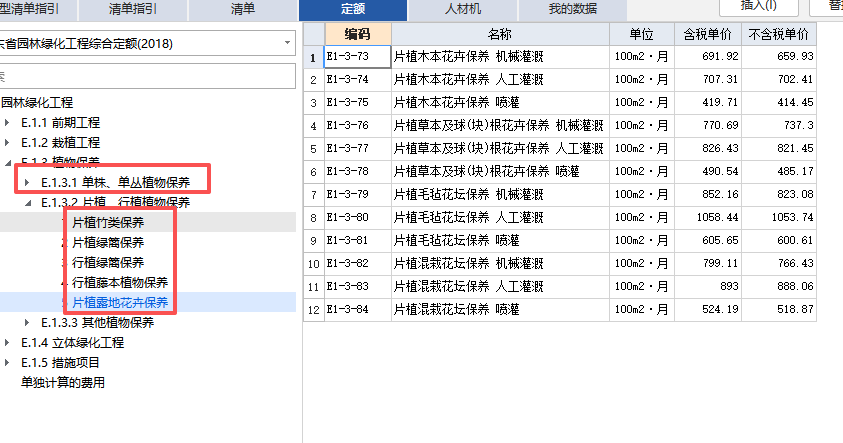Expand the E.1.4 立体绿化工程 node

coord(7,342)
